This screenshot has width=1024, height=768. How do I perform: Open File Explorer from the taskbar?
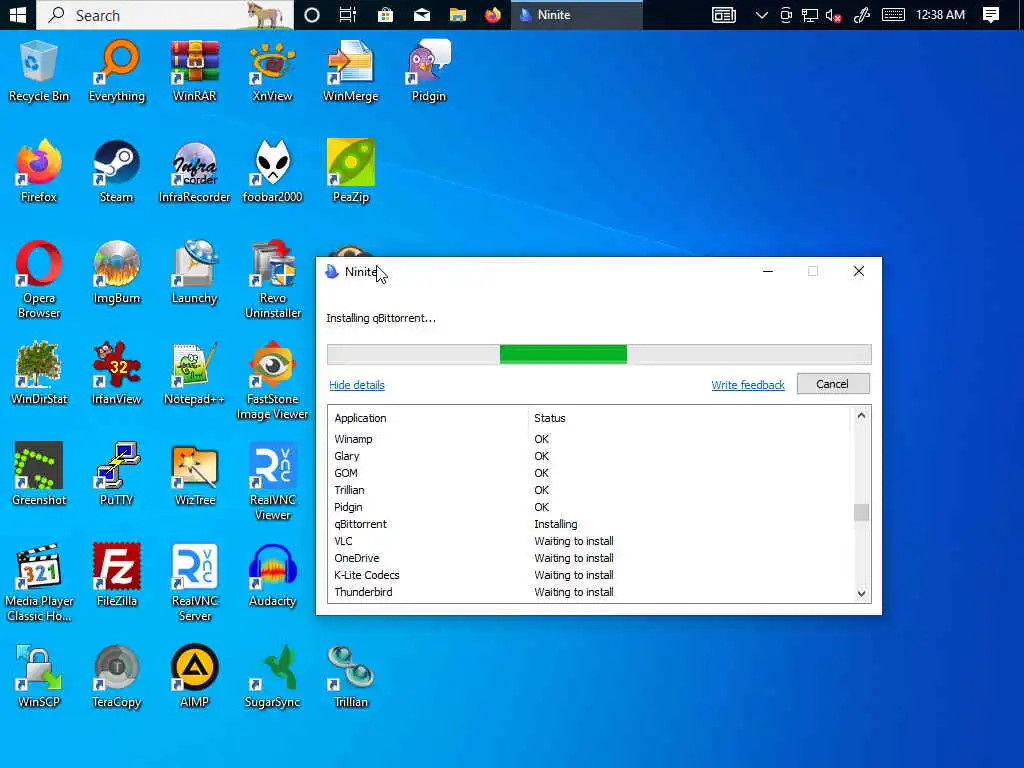pyautogui.click(x=458, y=14)
